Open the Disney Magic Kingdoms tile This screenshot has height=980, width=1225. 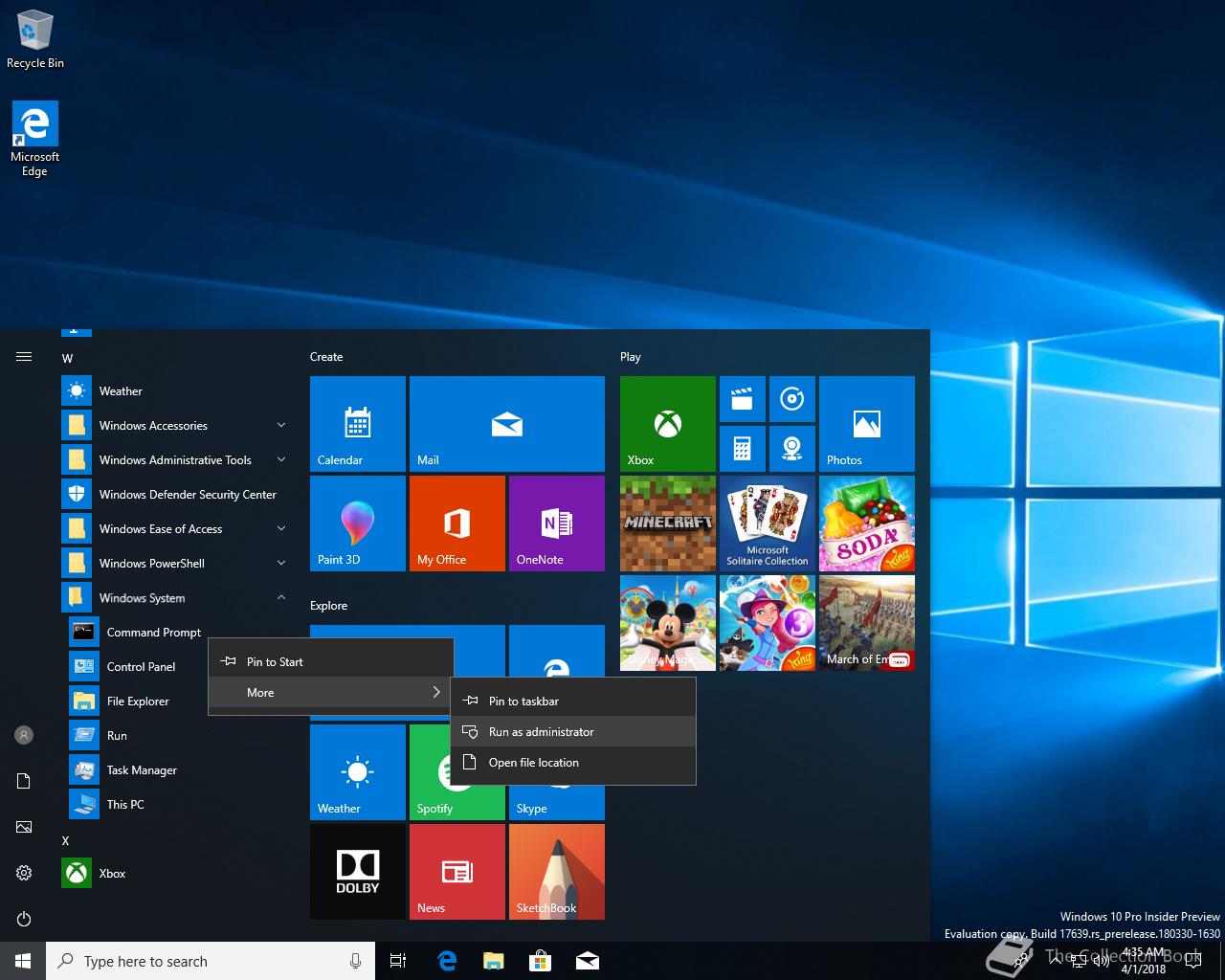pos(668,623)
